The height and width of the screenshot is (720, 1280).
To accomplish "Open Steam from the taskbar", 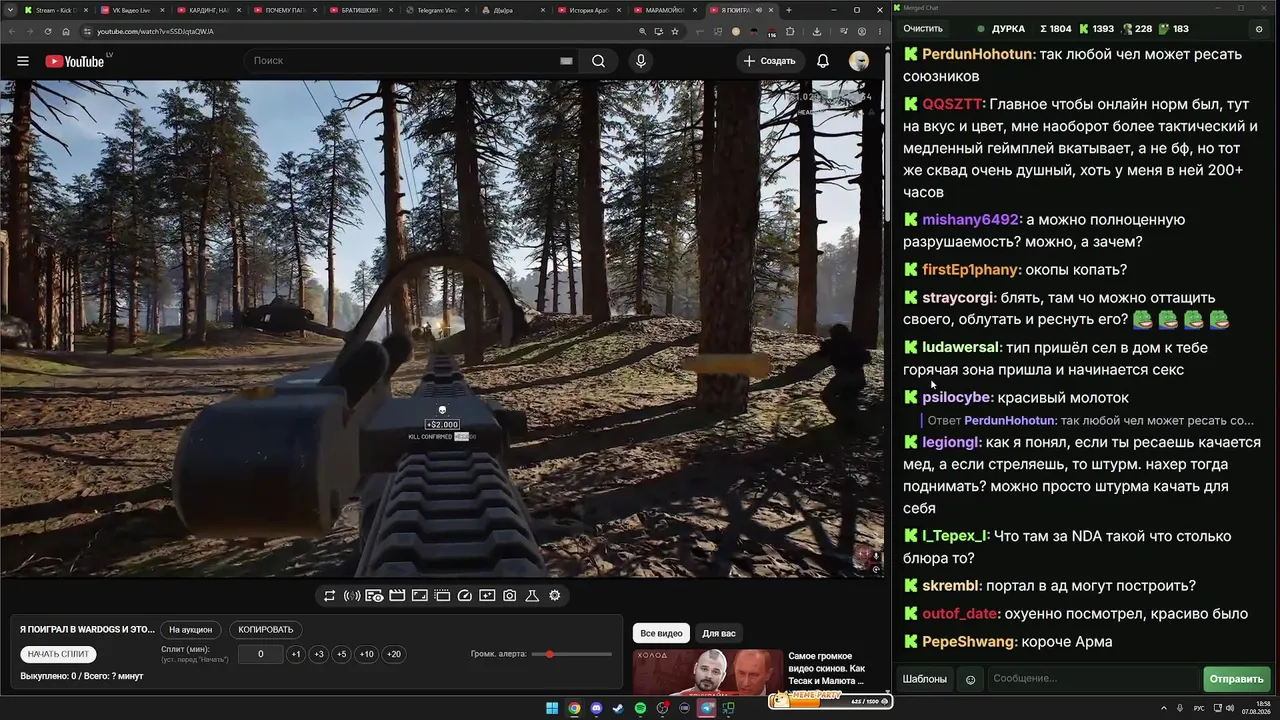I will pyautogui.click(x=618, y=709).
